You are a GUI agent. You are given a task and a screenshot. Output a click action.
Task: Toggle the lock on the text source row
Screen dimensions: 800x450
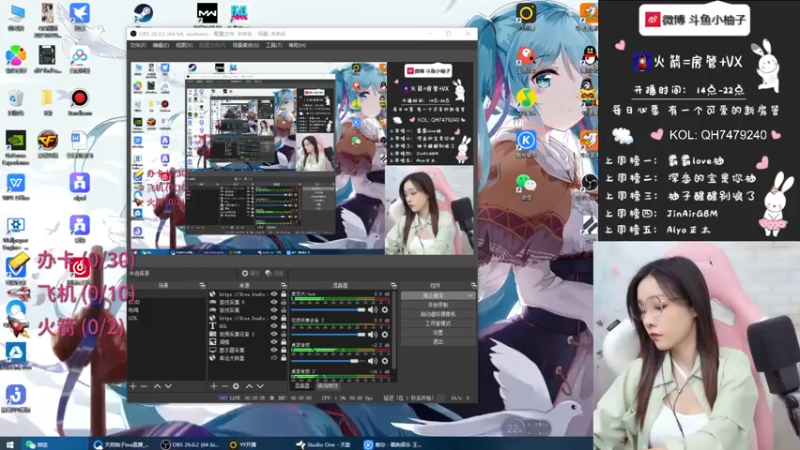284,326
